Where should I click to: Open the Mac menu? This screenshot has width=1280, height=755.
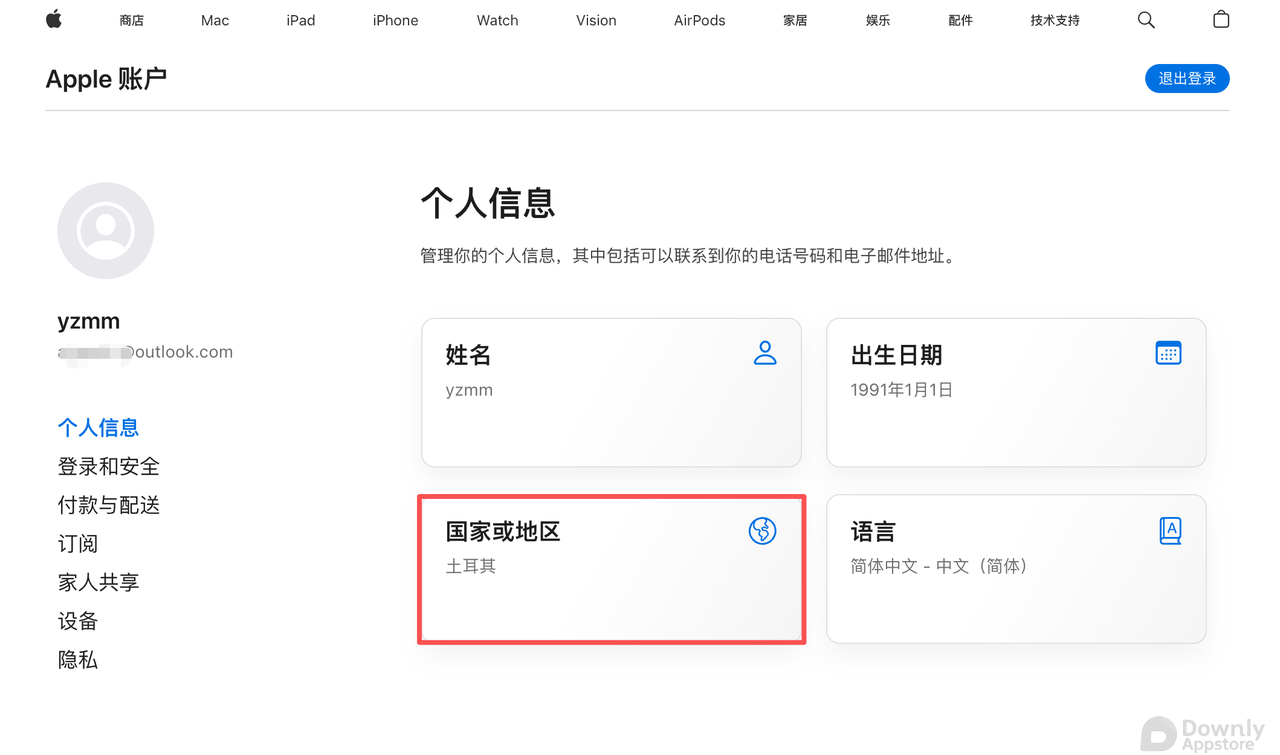tap(215, 20)
